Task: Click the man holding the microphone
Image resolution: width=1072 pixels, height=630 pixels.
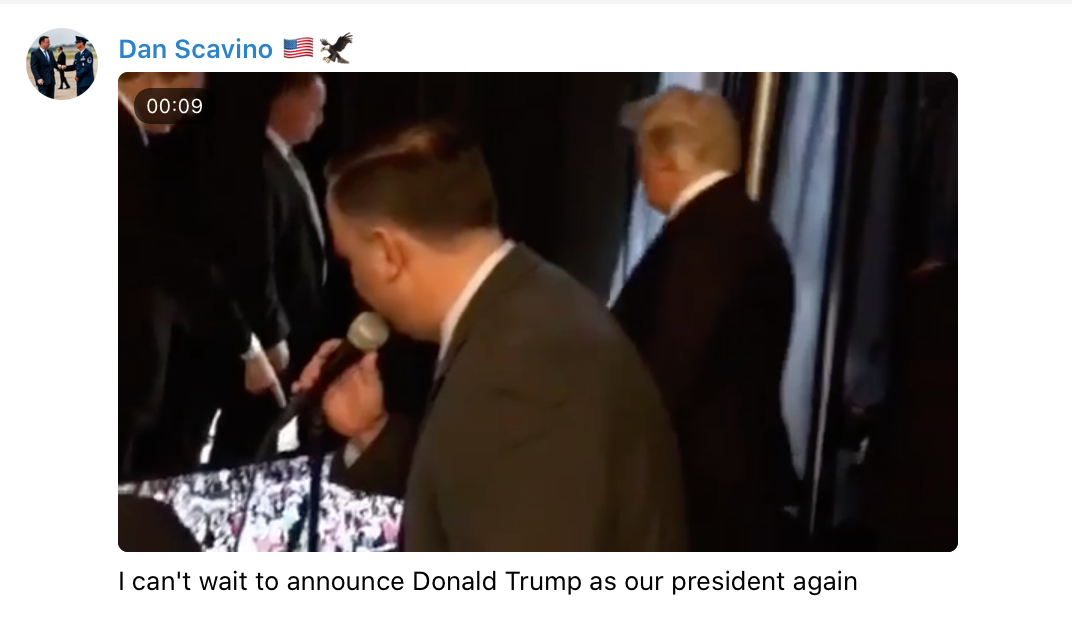Action: click(x=479, y=342)
